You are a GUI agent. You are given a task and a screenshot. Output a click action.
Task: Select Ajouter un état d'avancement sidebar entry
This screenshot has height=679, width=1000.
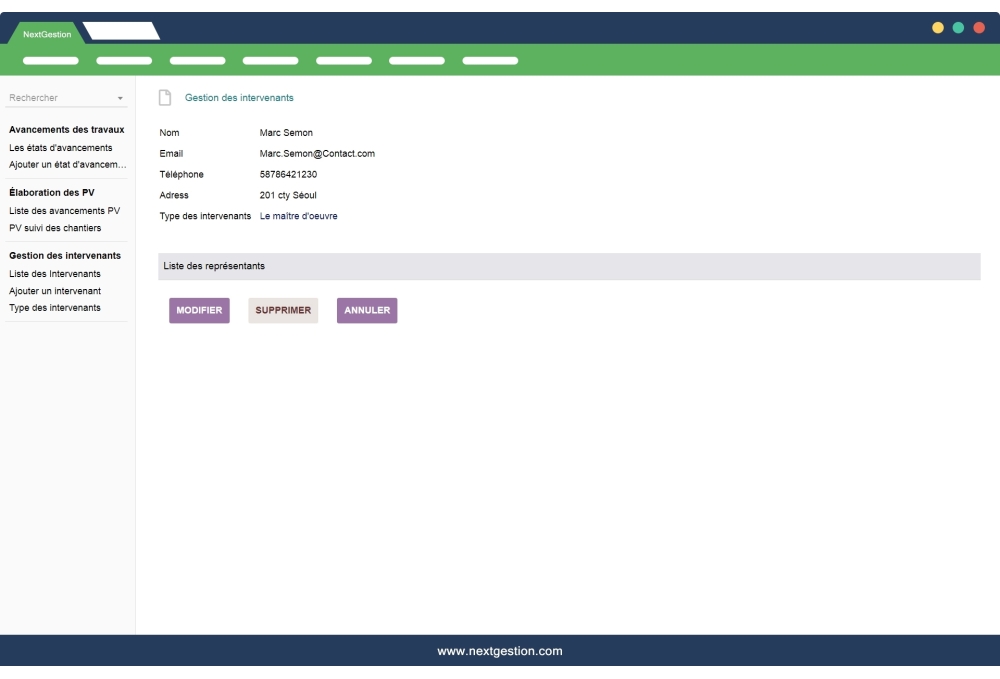pos(67,164)
